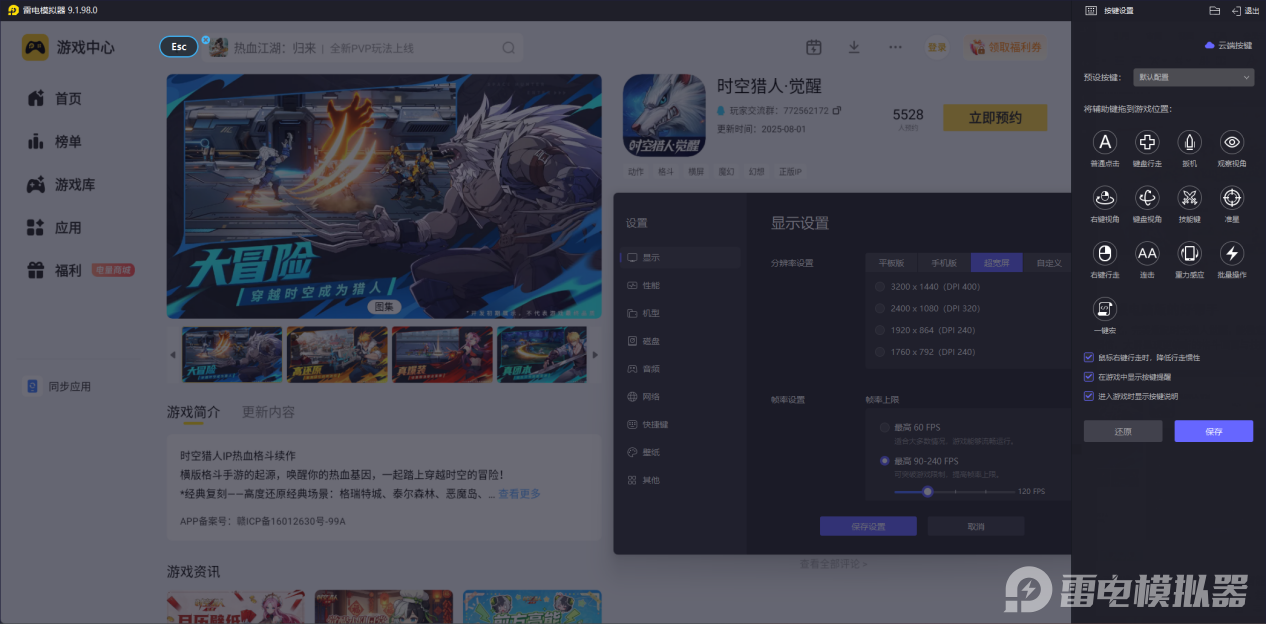Viewport: 1266px width, 624px height.
Task: Select the 技能键 crossed-swords icon
Action: coord(1189,197)
